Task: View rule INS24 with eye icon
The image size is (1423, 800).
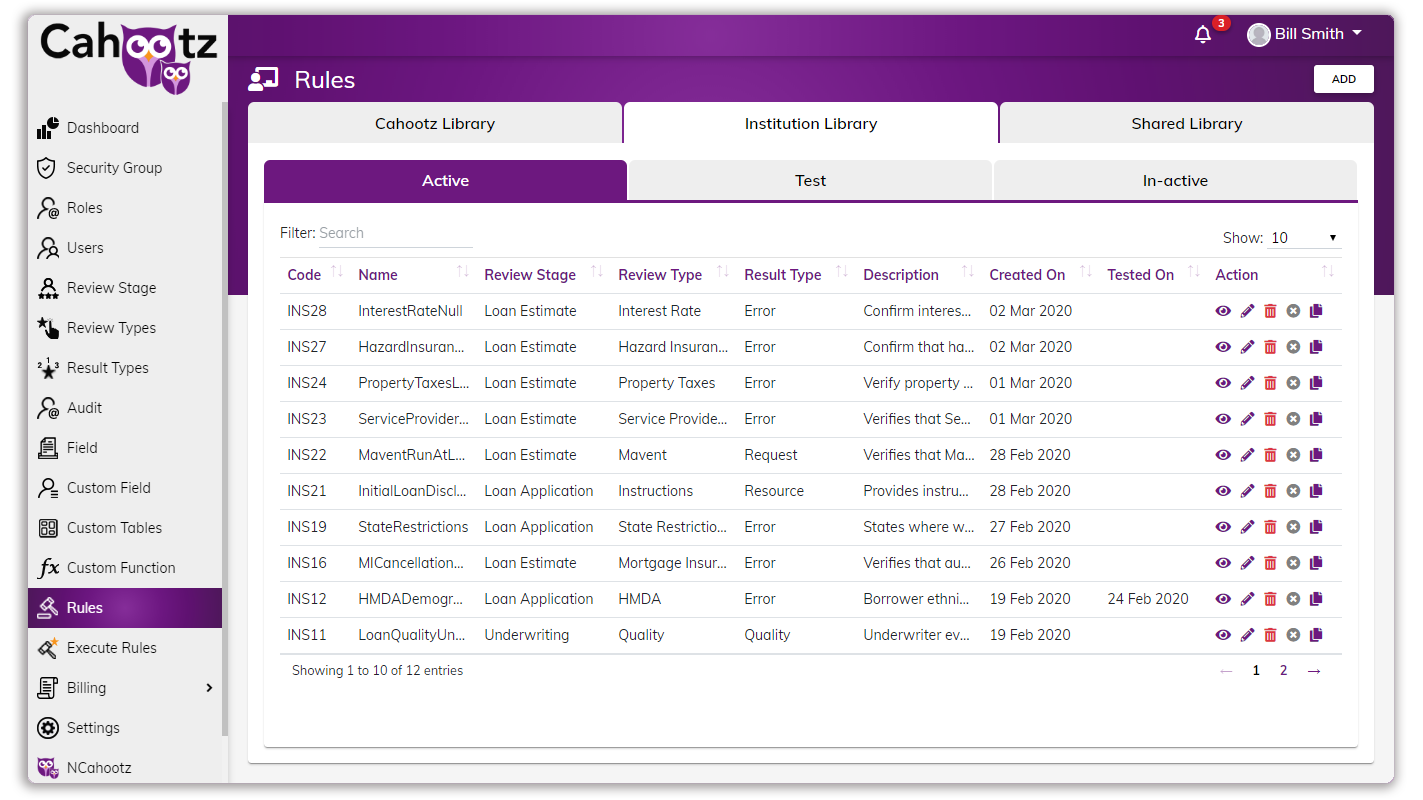Action: click(x=1223, y=383)
